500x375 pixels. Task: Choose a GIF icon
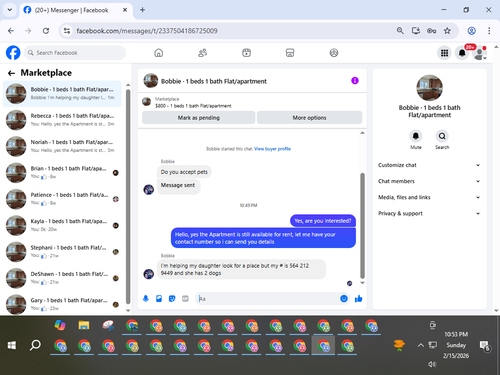[185, 299]
